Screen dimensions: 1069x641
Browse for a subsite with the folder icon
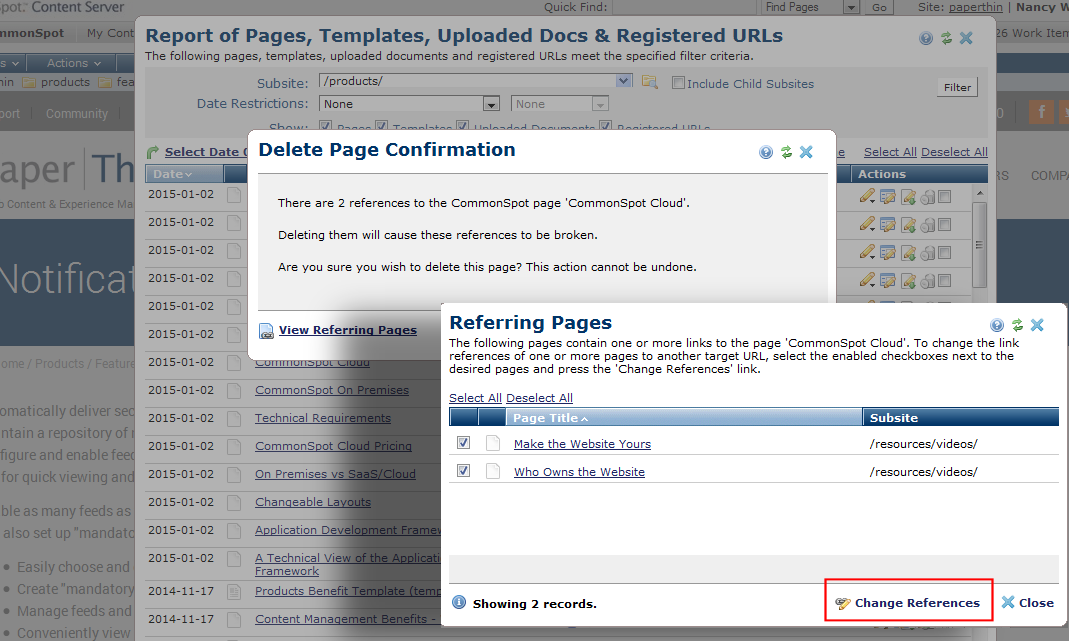[x=650, y=83]
